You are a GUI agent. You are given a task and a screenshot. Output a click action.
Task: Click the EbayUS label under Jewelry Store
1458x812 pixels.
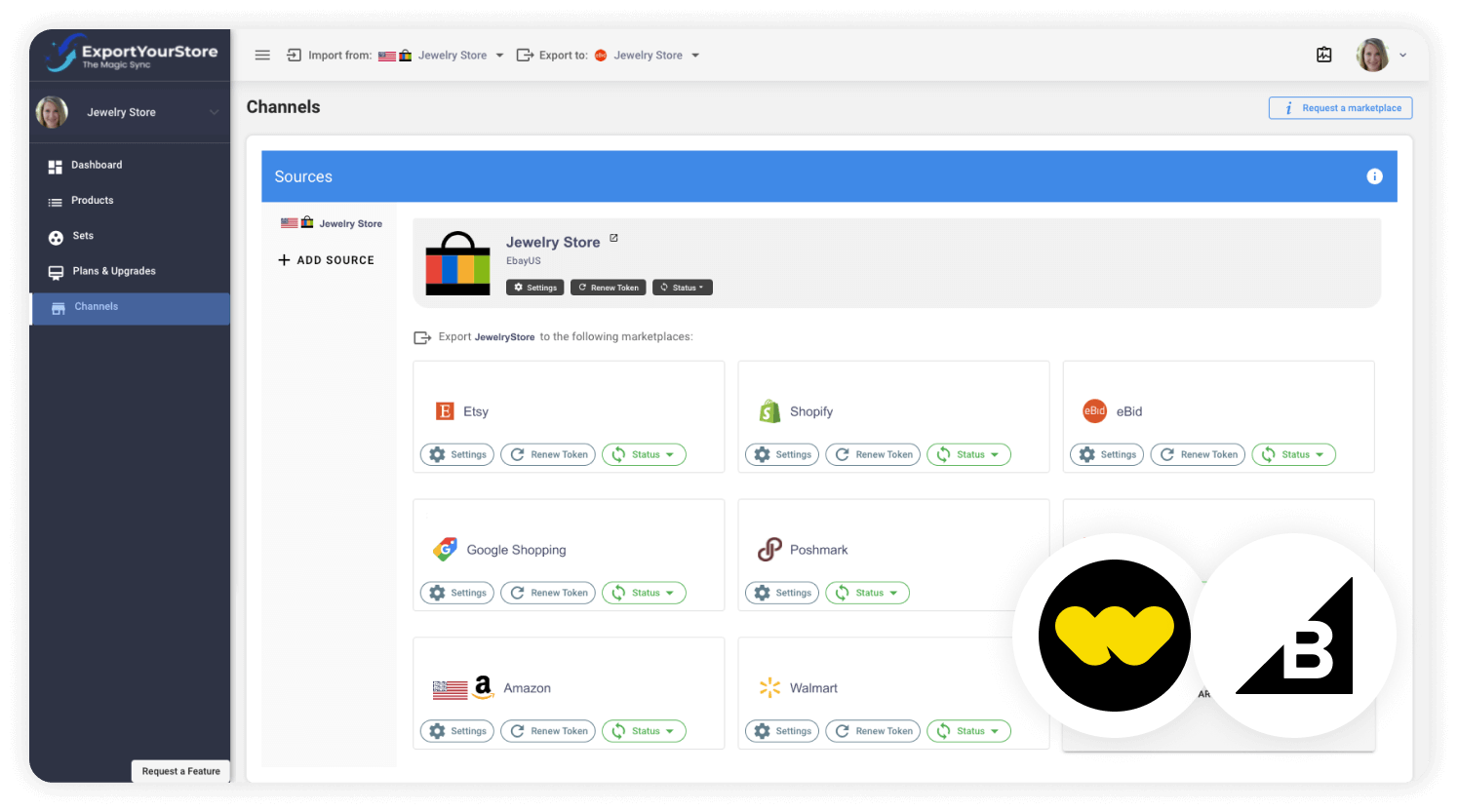[x=524, y=261]
